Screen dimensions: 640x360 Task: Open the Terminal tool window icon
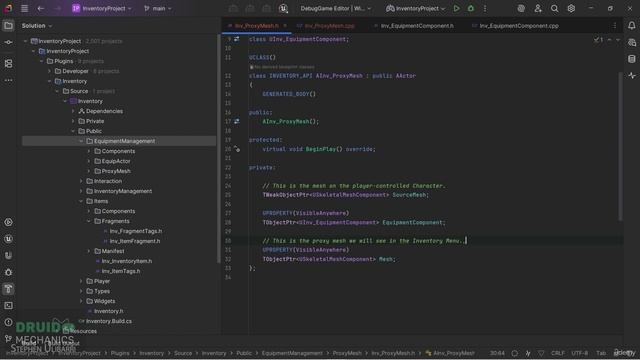pos(8,306)
